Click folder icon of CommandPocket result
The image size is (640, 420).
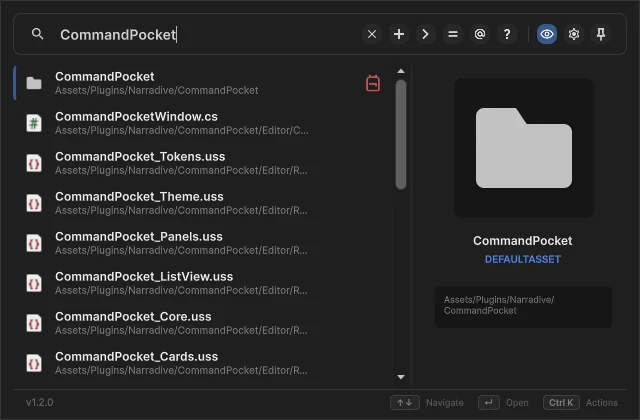34,83
